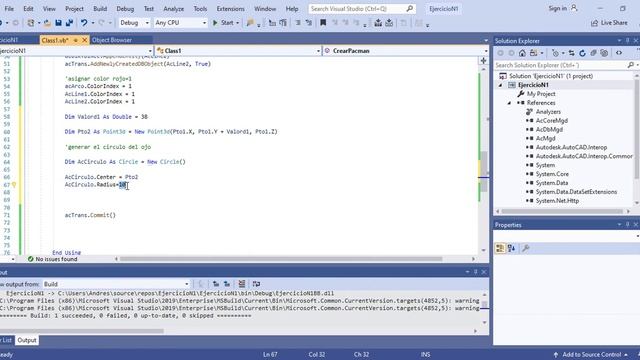Click the editor horizontal scrollbar
The height and width of the screenshot is (360, 640).
[281, 259]
